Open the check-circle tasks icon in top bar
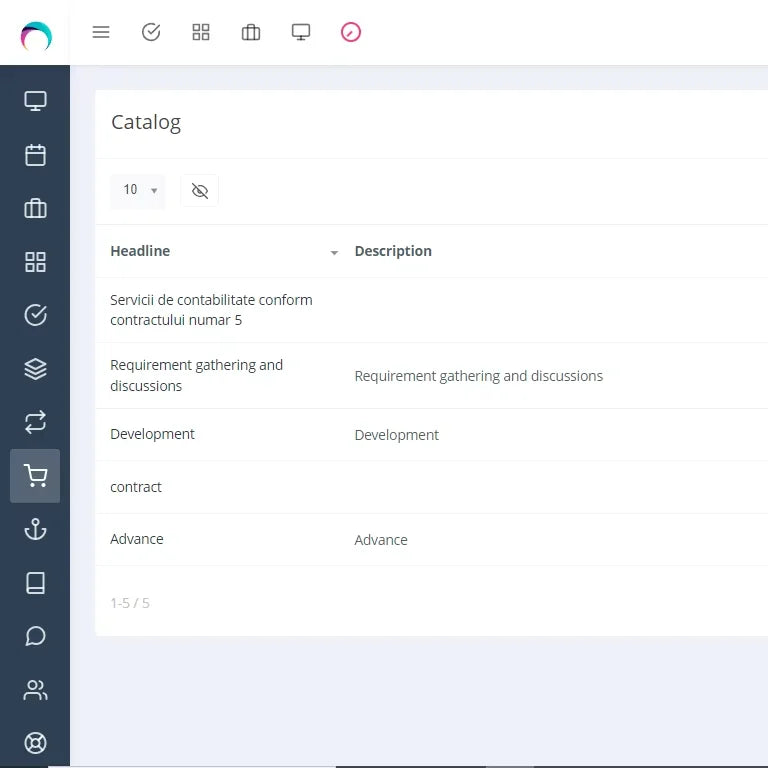768x768 pixels. 151,32
